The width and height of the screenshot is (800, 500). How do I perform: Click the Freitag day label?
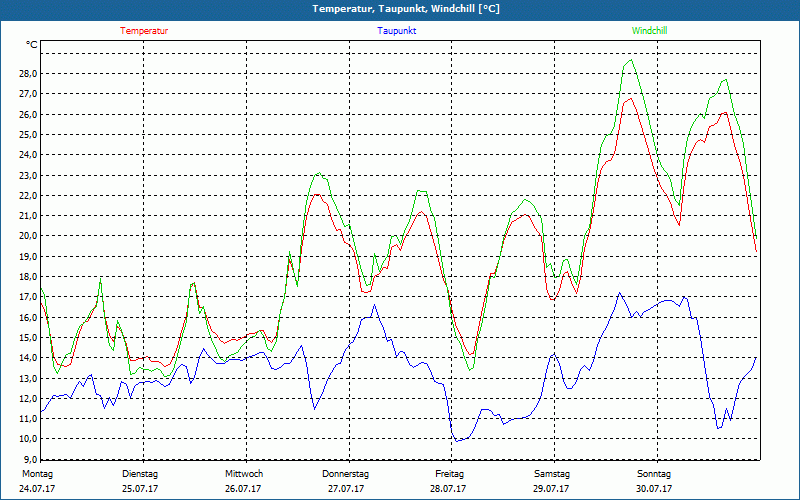tap(449, 474)
